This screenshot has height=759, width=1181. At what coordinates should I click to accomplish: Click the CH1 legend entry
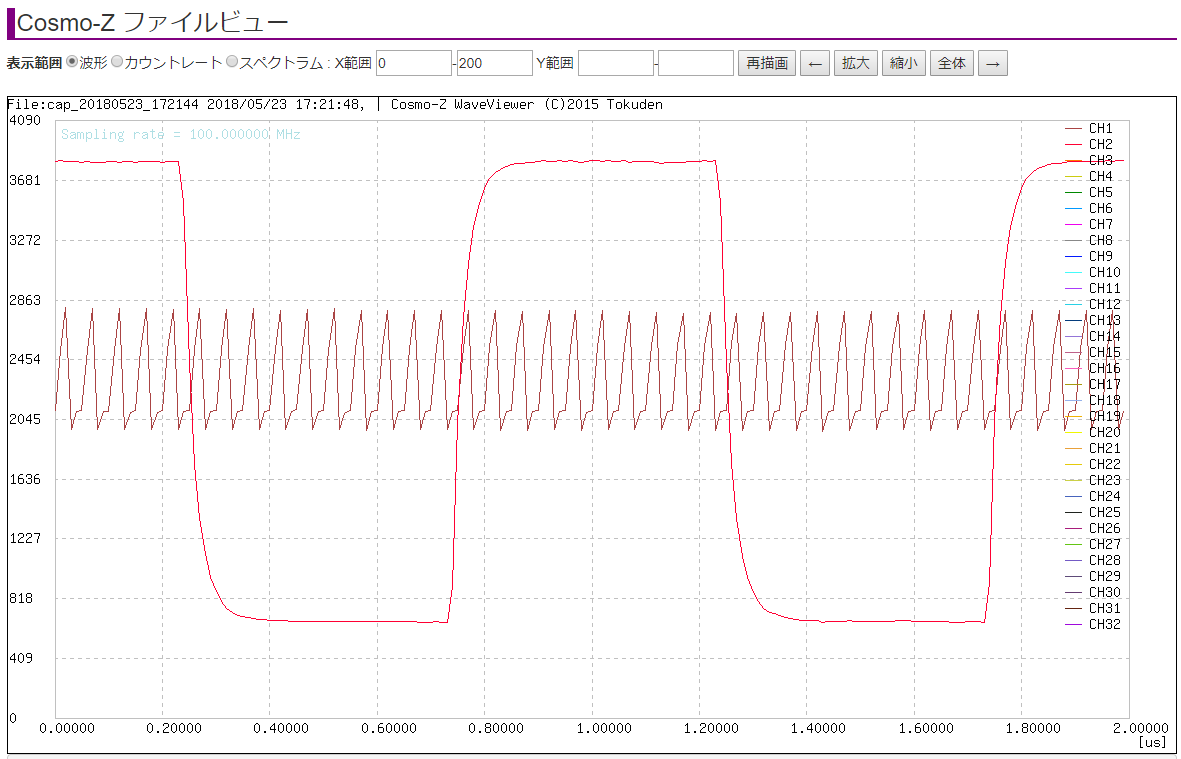pos(1100,128)
